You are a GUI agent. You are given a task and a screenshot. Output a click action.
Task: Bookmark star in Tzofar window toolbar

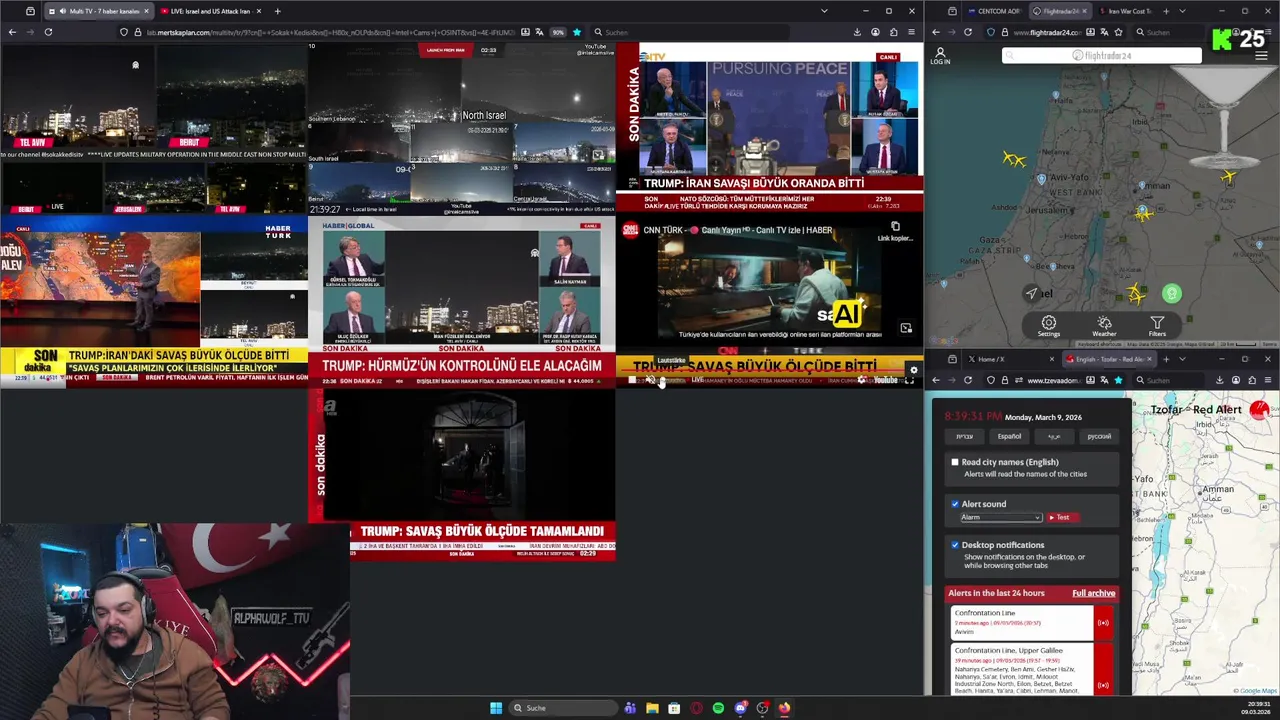pyautogui.click(x=1118, y=380)
